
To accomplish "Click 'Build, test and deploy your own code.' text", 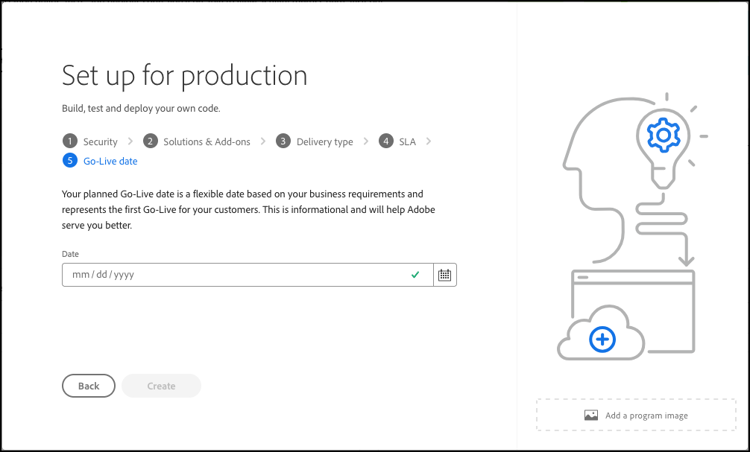I will coord(141,109).
